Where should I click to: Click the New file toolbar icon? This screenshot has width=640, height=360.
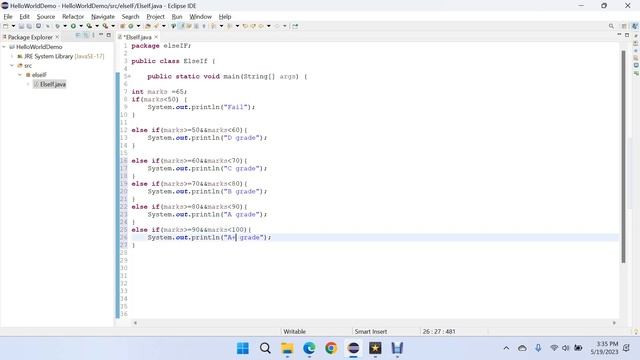[6, 26]
